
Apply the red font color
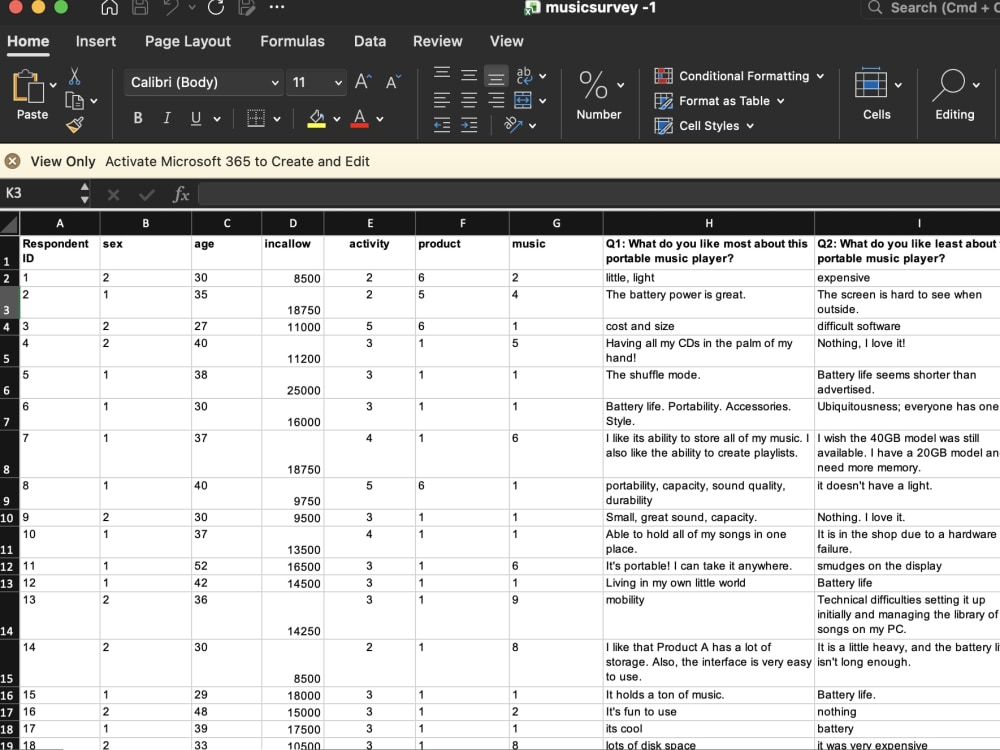(360, 119)
